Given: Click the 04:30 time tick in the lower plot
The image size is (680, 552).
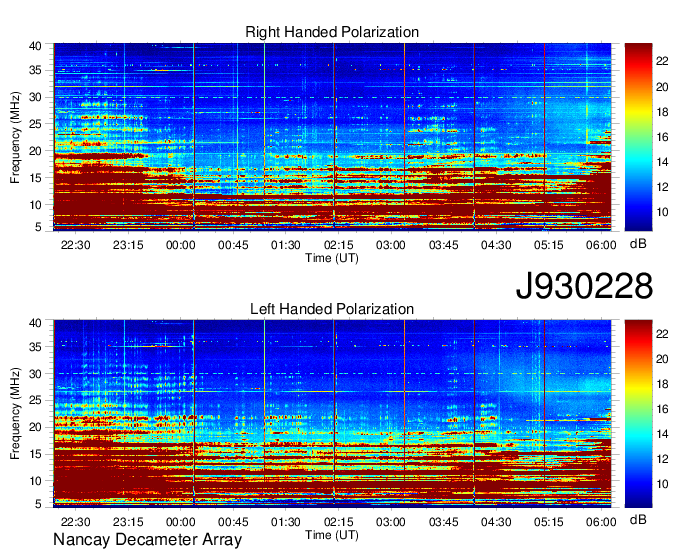Looking at the screenshot, I should (x=496, y=522).
